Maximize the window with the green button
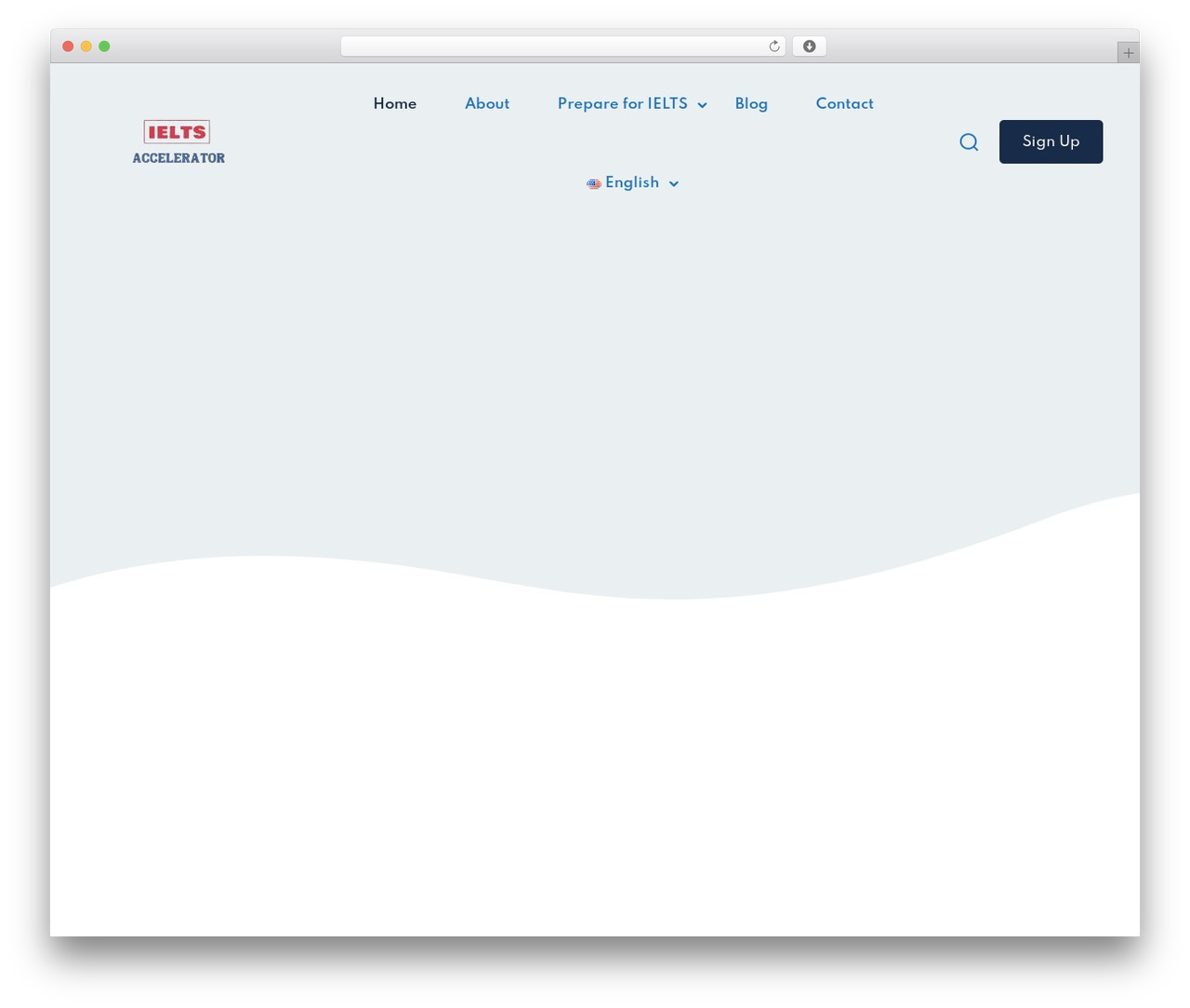Viewport: 1190px width, 1008px height. click(104, 46)
